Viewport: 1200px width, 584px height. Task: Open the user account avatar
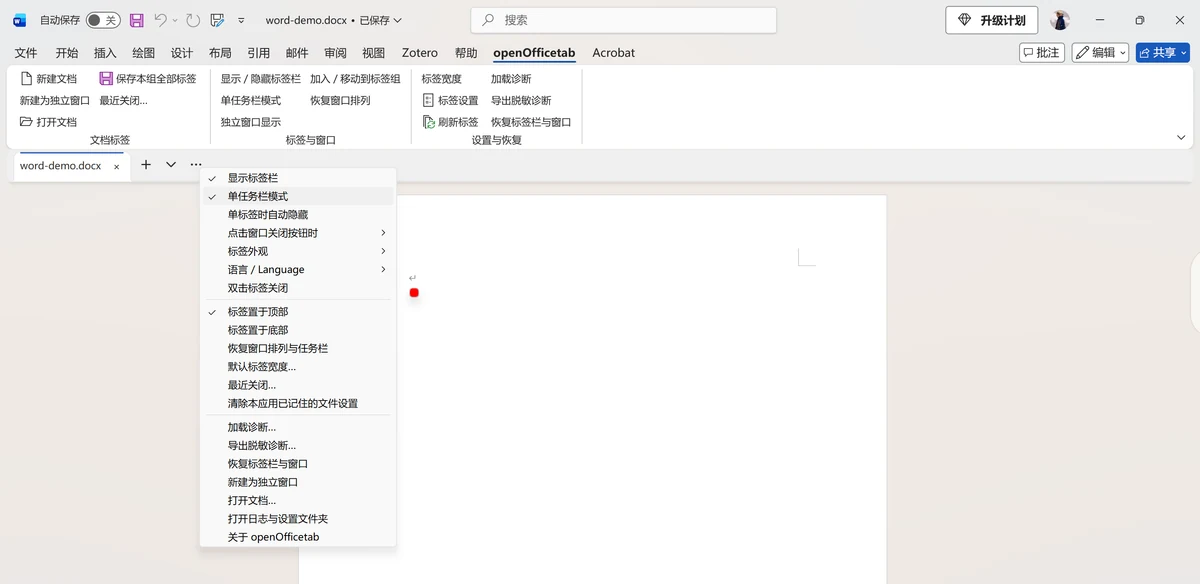click(x=1060, y=20)
